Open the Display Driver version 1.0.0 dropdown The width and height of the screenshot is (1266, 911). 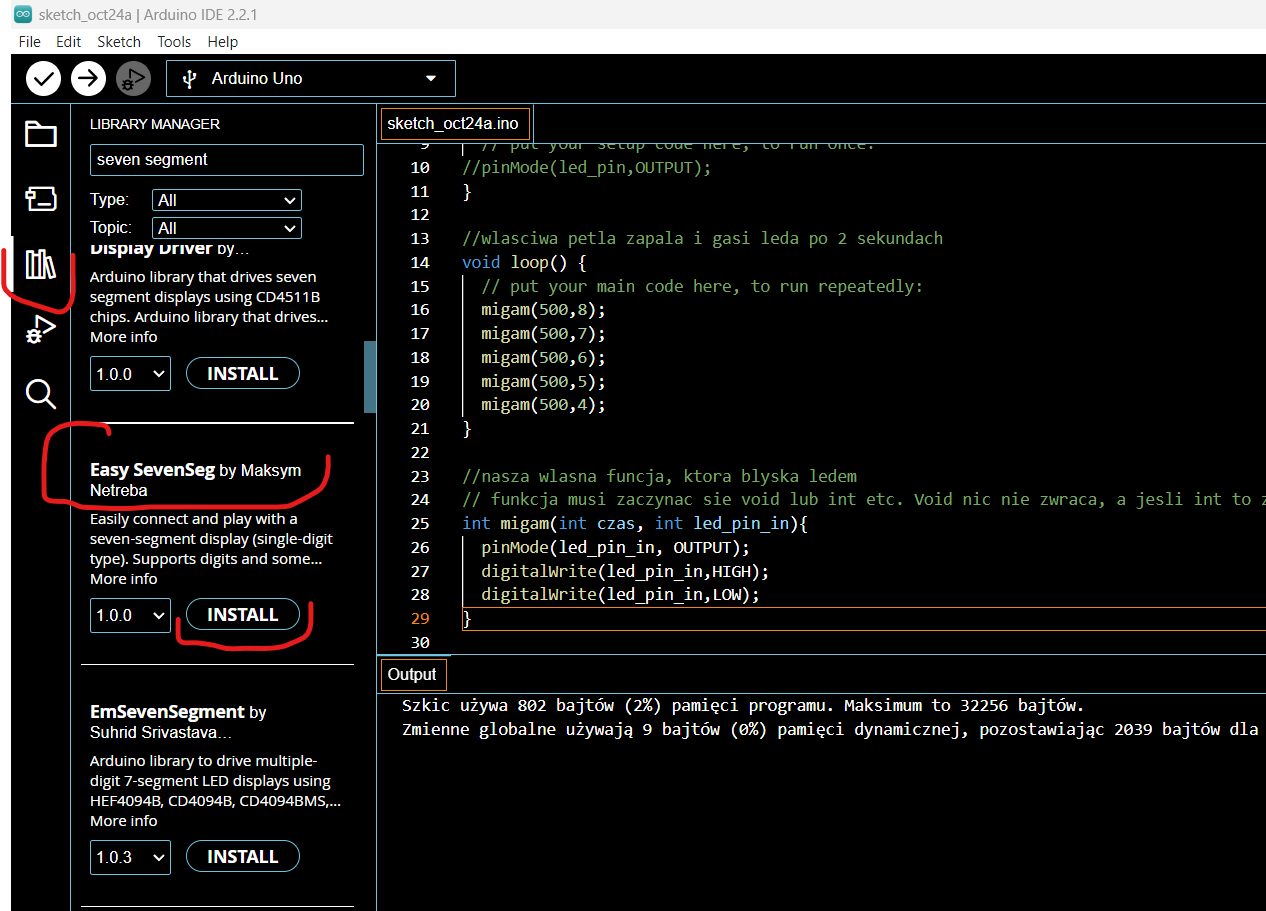(130, 374)
